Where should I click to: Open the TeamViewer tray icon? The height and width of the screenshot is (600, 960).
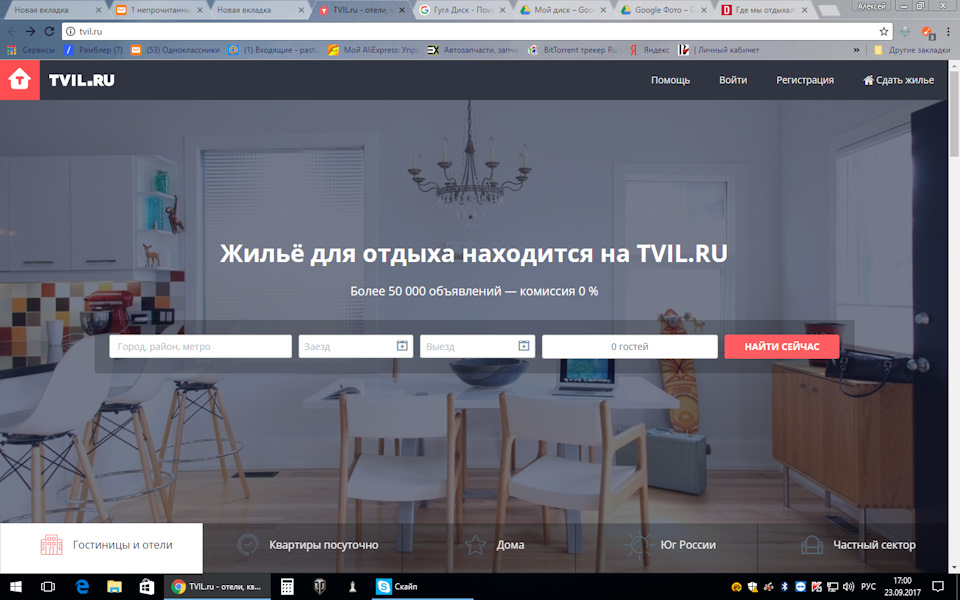pos(800,587)
